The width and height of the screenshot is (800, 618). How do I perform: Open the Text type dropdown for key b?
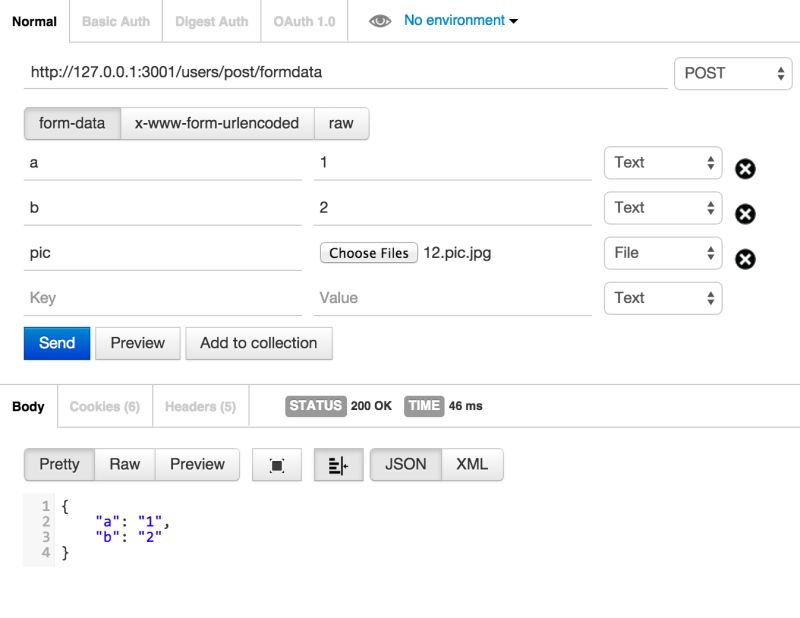tap(663, 208)
